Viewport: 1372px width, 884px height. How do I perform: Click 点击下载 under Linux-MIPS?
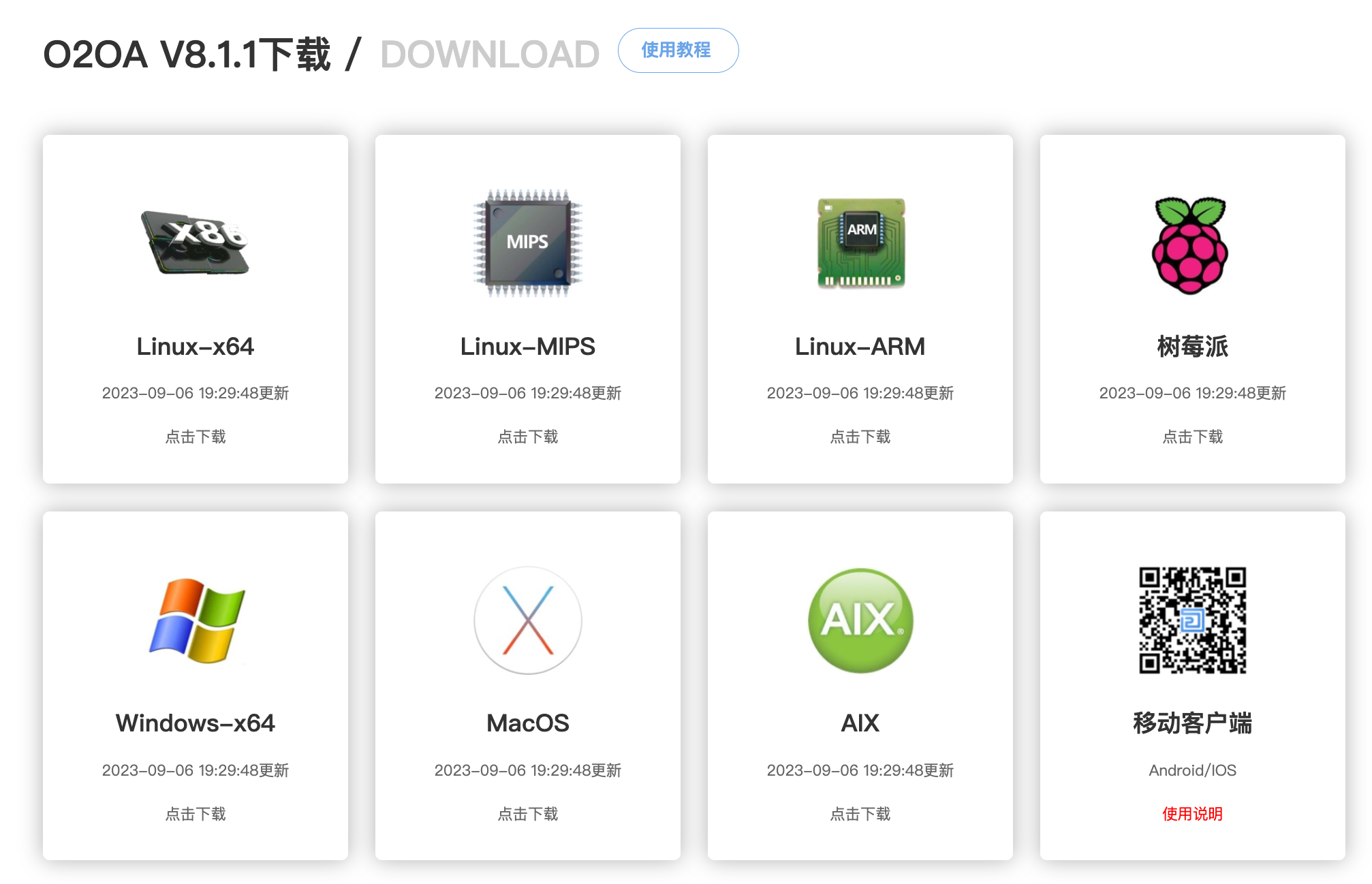click(528, 437)
